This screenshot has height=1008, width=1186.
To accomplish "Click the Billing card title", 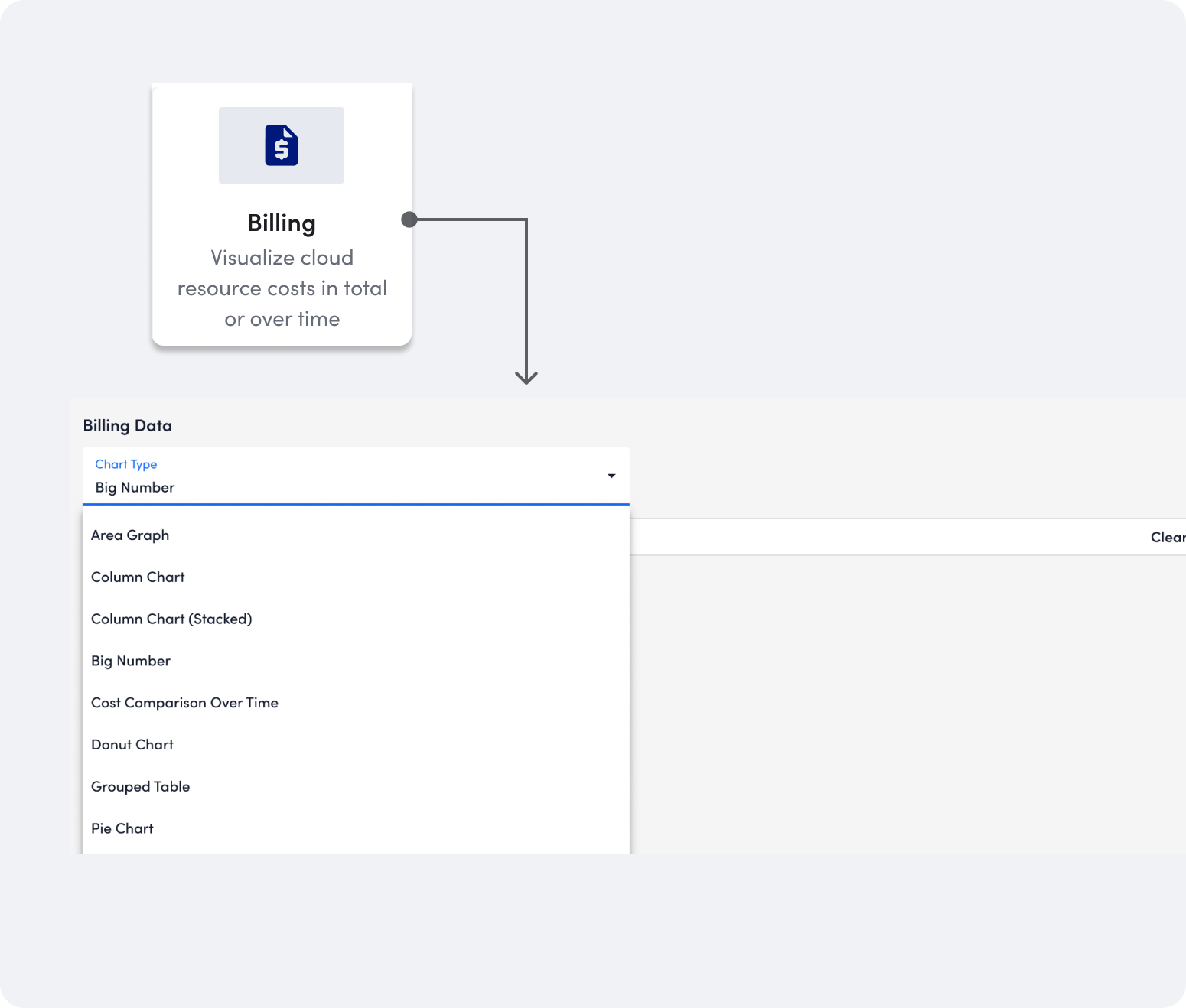I will point(282,223).
